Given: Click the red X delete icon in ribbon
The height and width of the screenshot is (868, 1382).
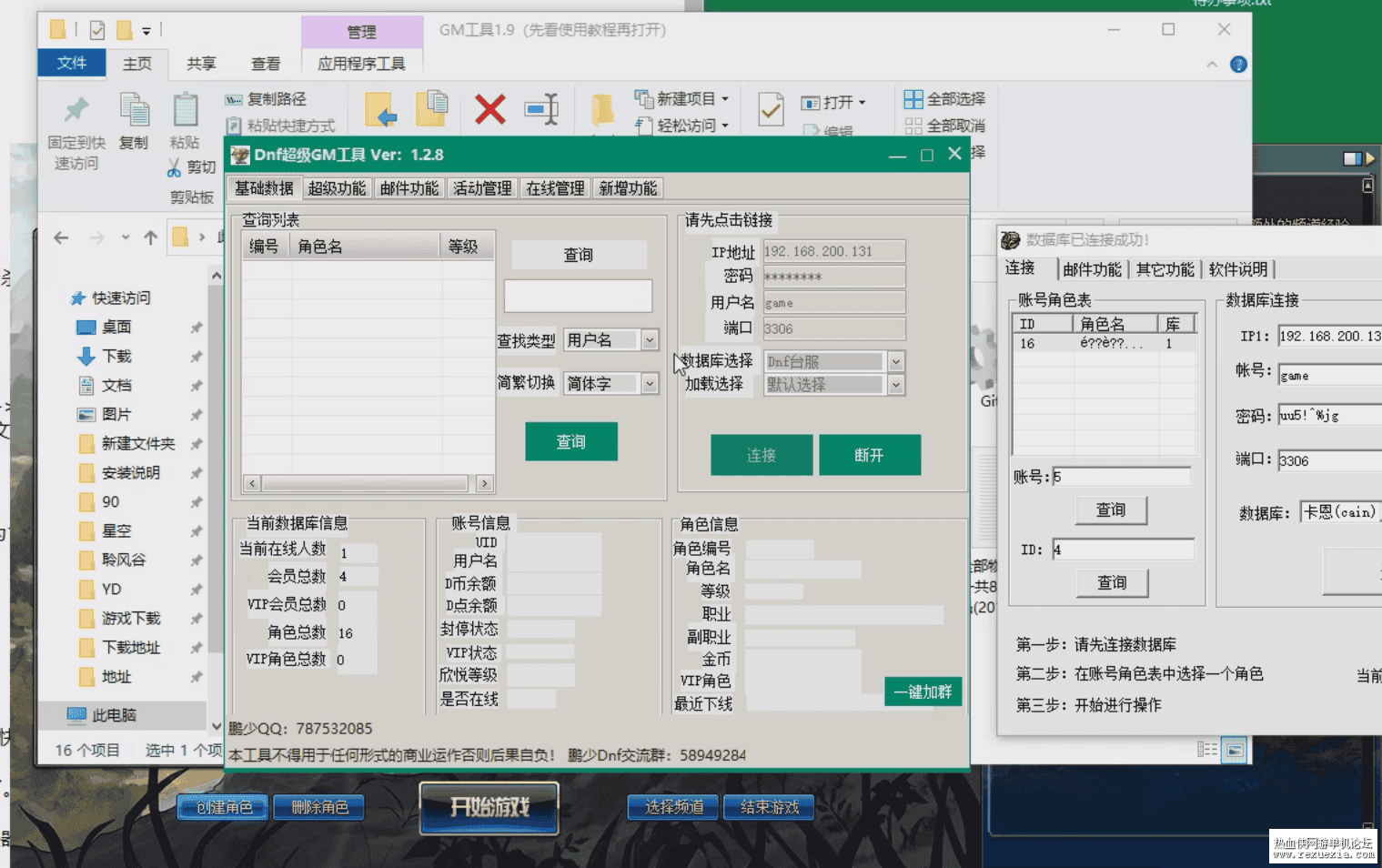Looking at the screenshot, I should (x=489, y=110).
